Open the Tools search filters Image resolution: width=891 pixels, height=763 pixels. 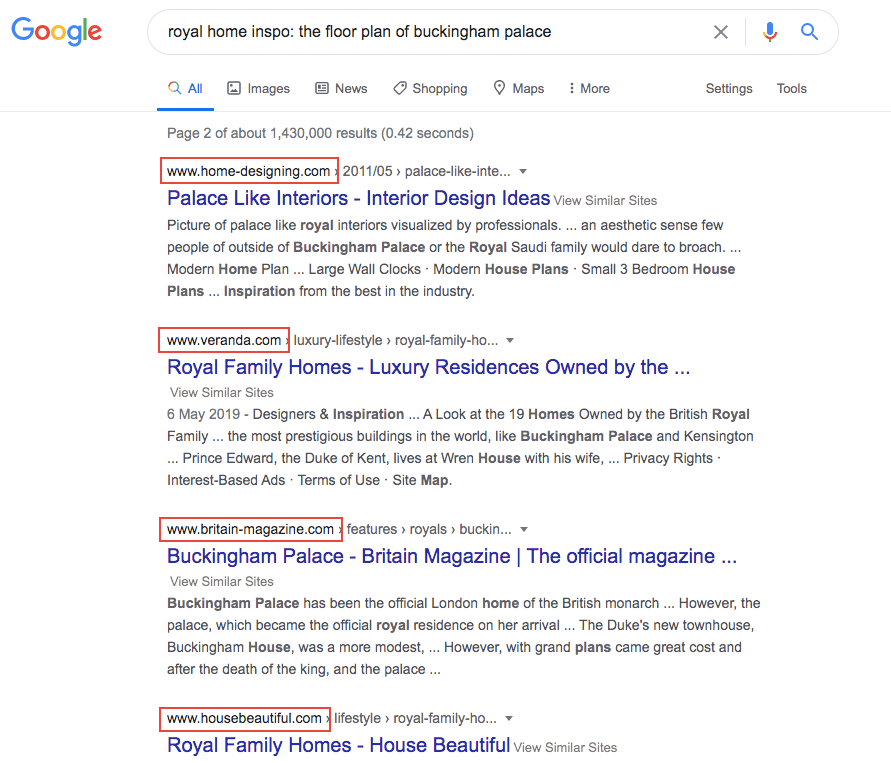(x=792, y=89)
